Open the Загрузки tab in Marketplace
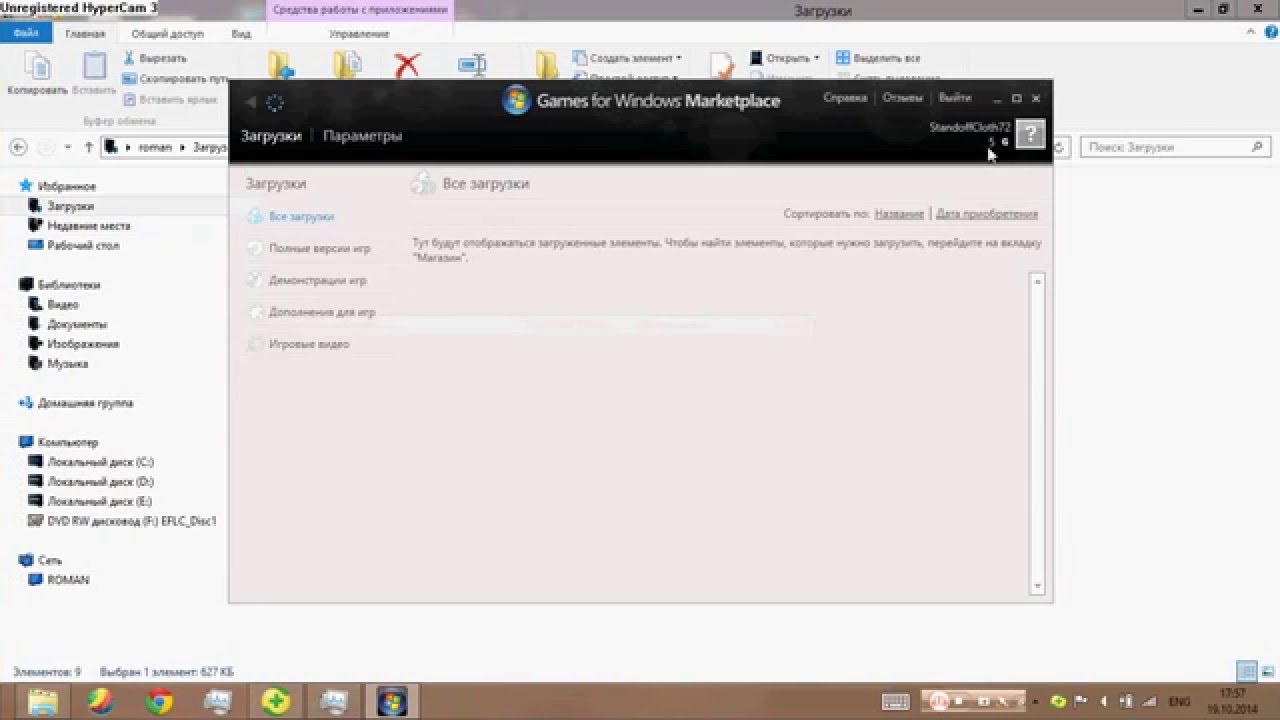The width and height of the screenshot is (1280, 720). tap(271, 136)
